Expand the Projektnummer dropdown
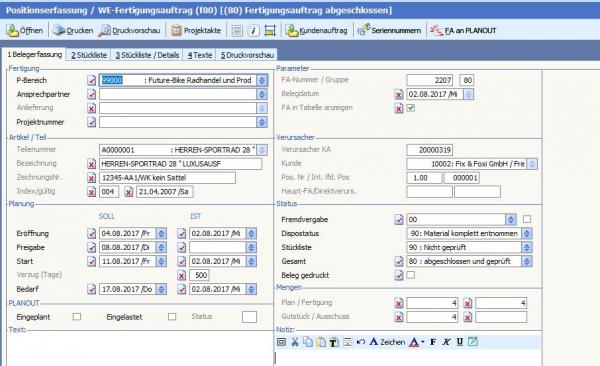The width and height of the screenshot is (600, 366). [262, 122]
